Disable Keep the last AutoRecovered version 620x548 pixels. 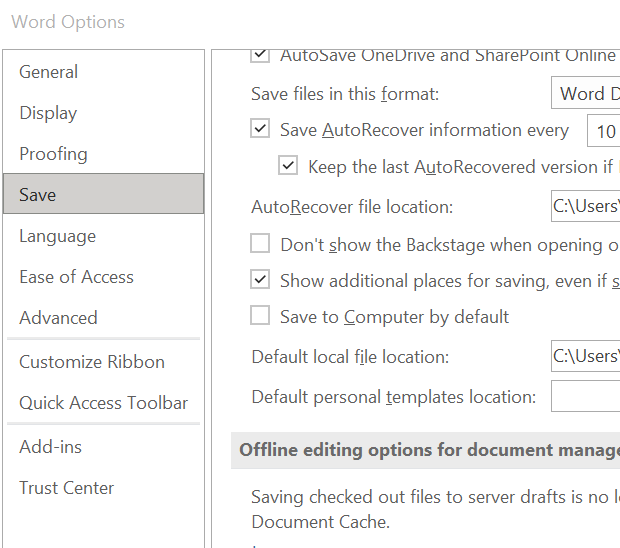pyautogui.click(x=288, y=167)
